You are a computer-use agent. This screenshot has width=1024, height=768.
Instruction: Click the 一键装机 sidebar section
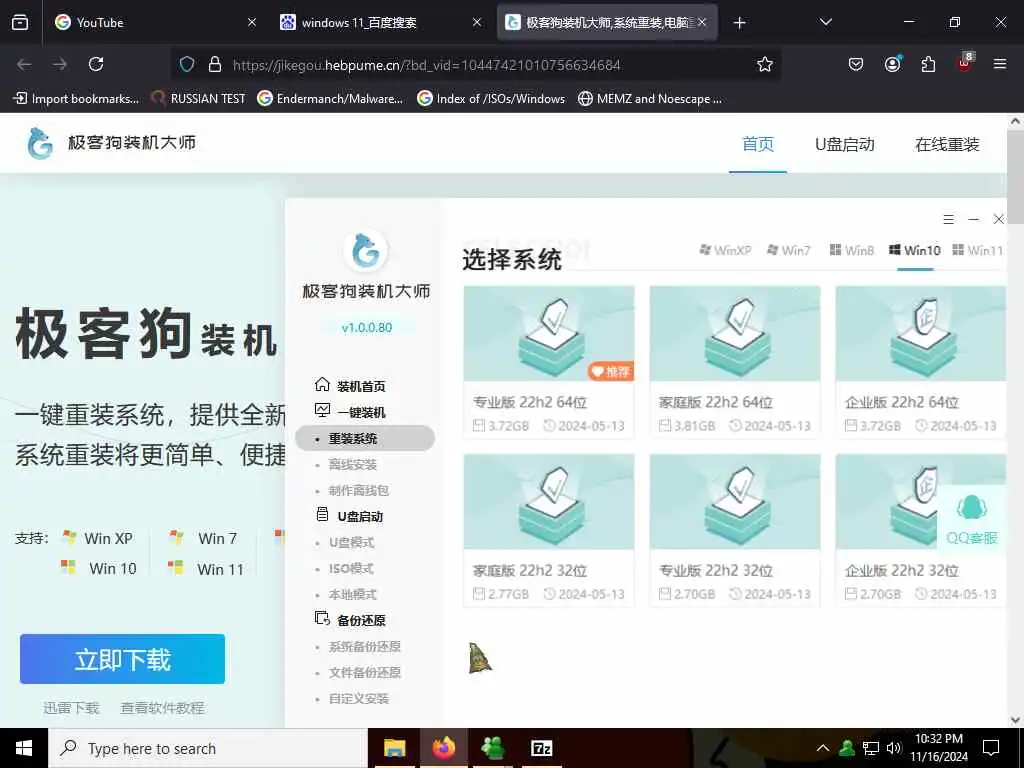click(350, 412)
